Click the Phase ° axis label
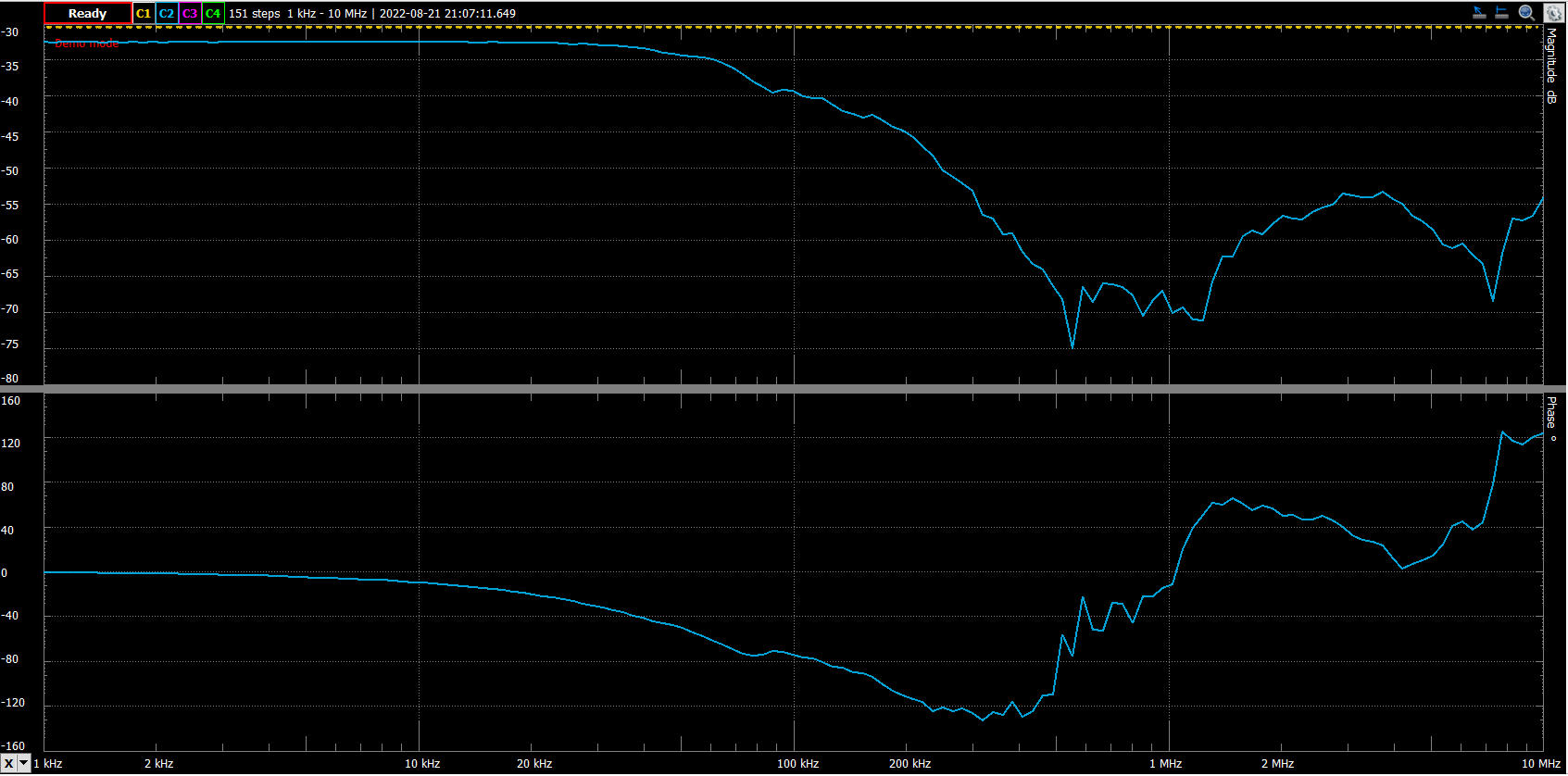Screen dimensions: 1568x776 pos(1552,419)
